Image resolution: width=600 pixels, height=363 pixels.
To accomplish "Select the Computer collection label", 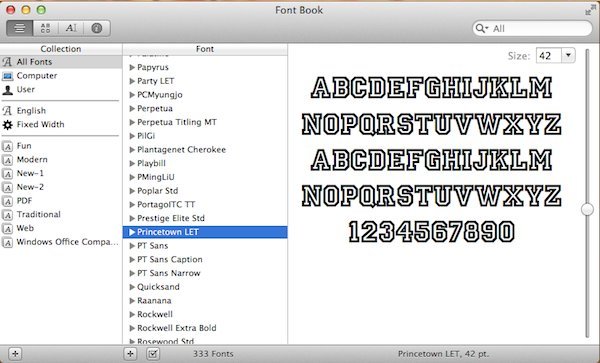I will pos(37,76).
